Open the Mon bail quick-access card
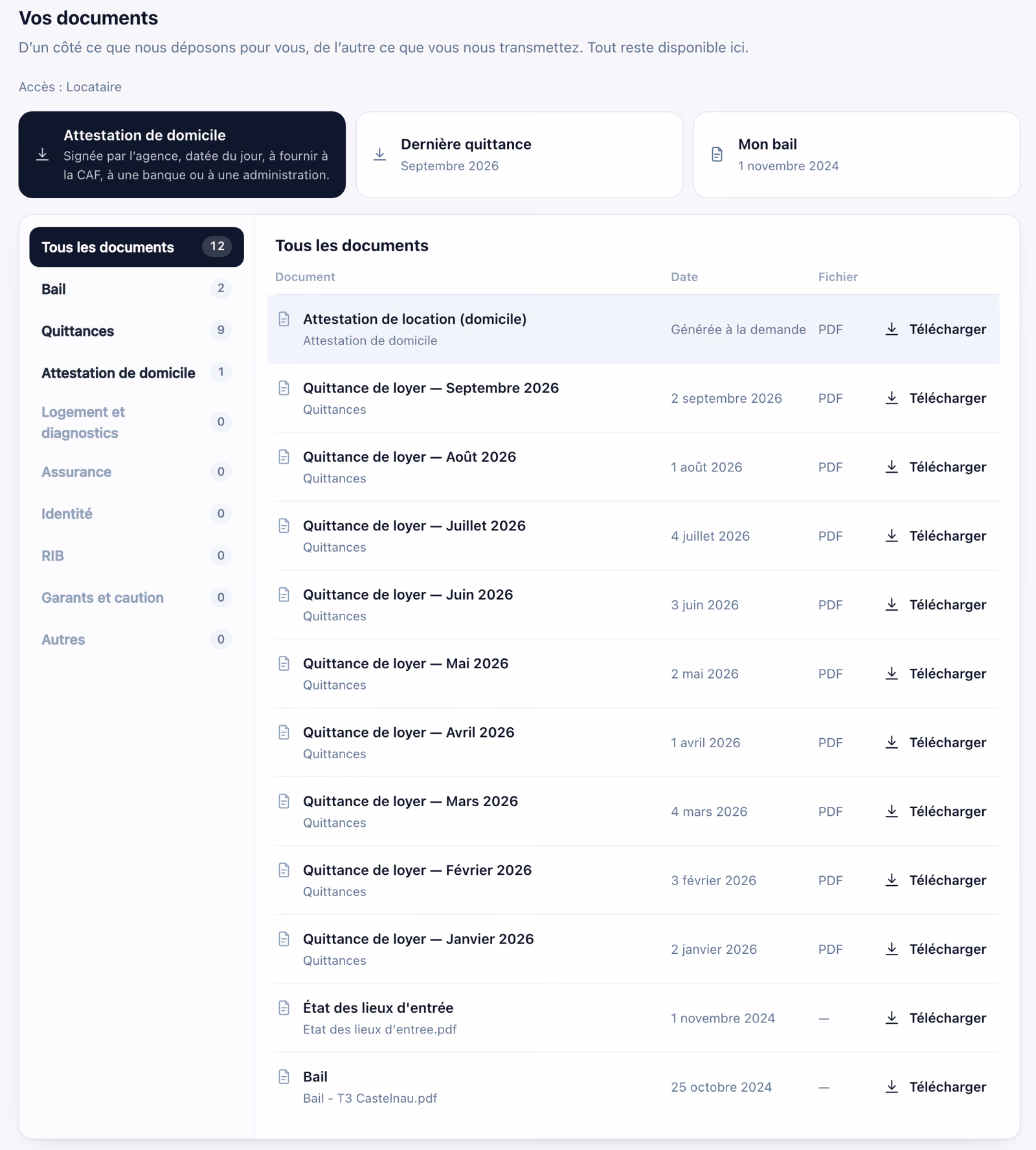The image size is (1036, 1150). [857, 155]
